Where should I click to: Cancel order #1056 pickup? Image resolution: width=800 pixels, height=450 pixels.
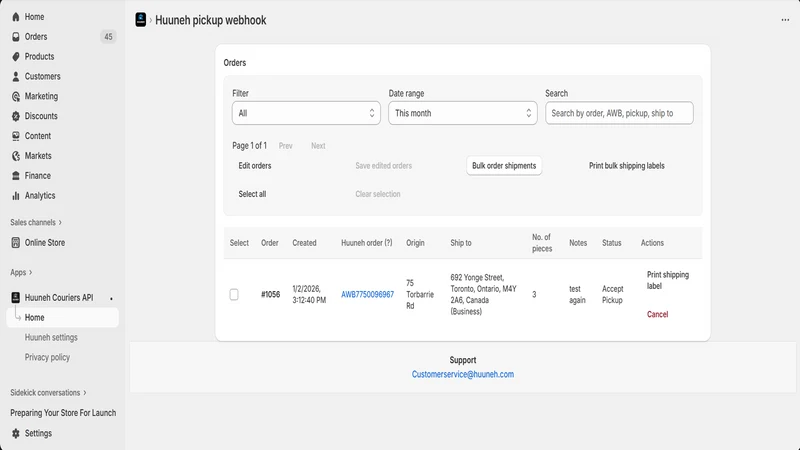tap(657, 314)
